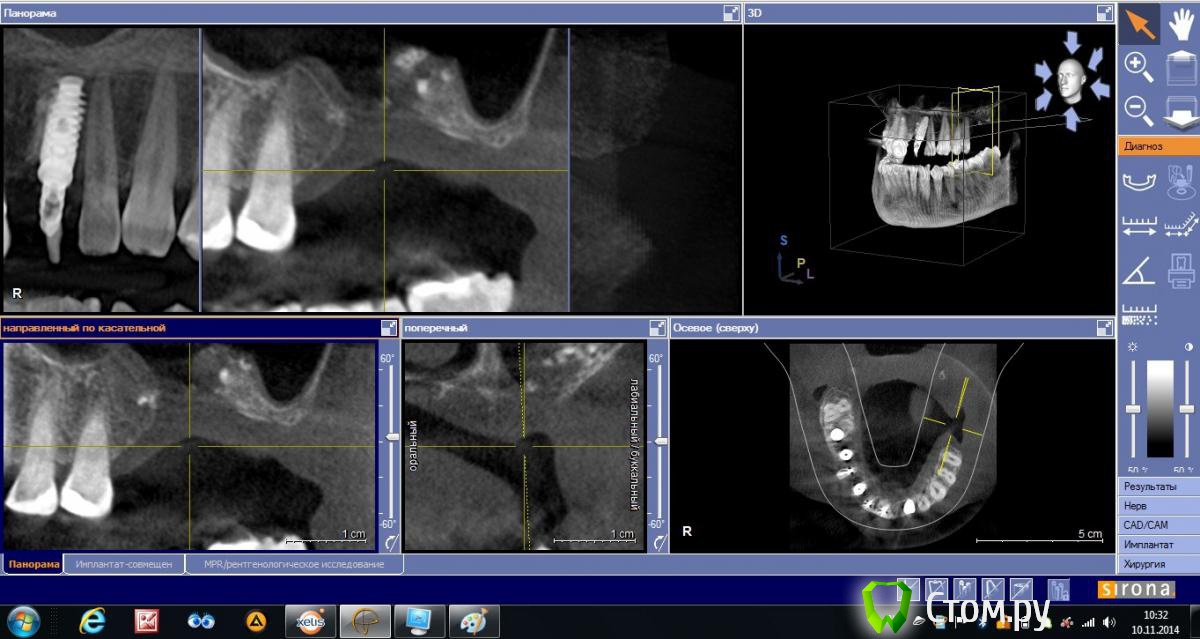Open Internet Explorer from taskbar
This screenshot has height=639, width=1200.
tap(92, 620)
